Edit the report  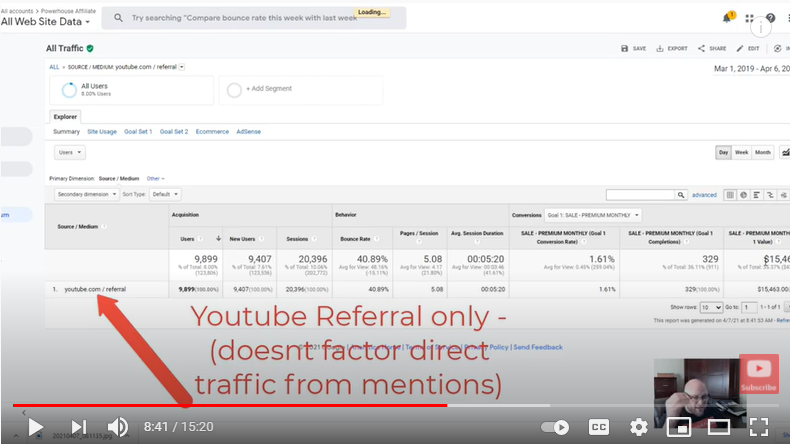pos(748,48)
